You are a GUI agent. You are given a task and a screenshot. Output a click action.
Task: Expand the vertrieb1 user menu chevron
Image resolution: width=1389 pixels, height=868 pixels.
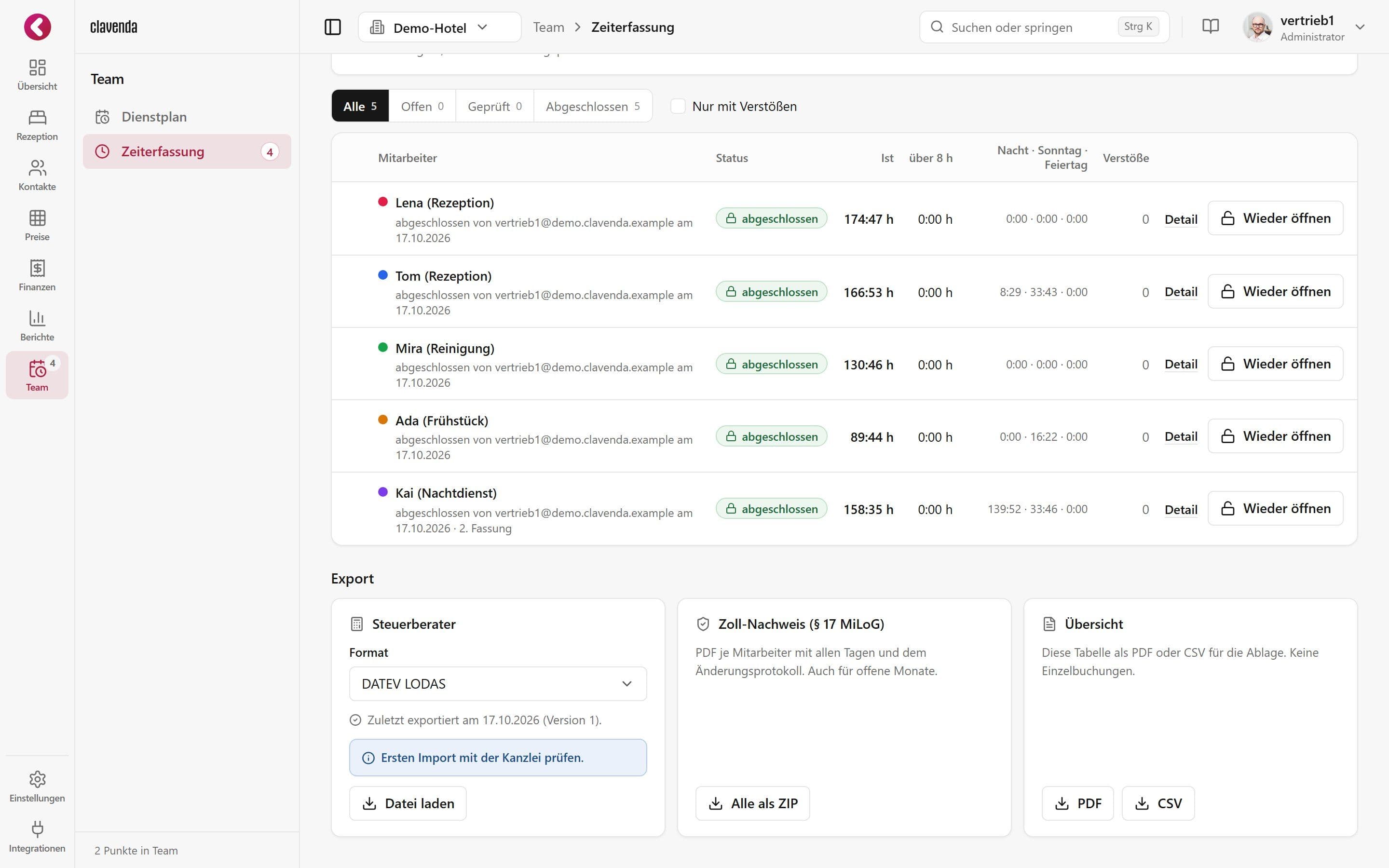(1360, 27)
